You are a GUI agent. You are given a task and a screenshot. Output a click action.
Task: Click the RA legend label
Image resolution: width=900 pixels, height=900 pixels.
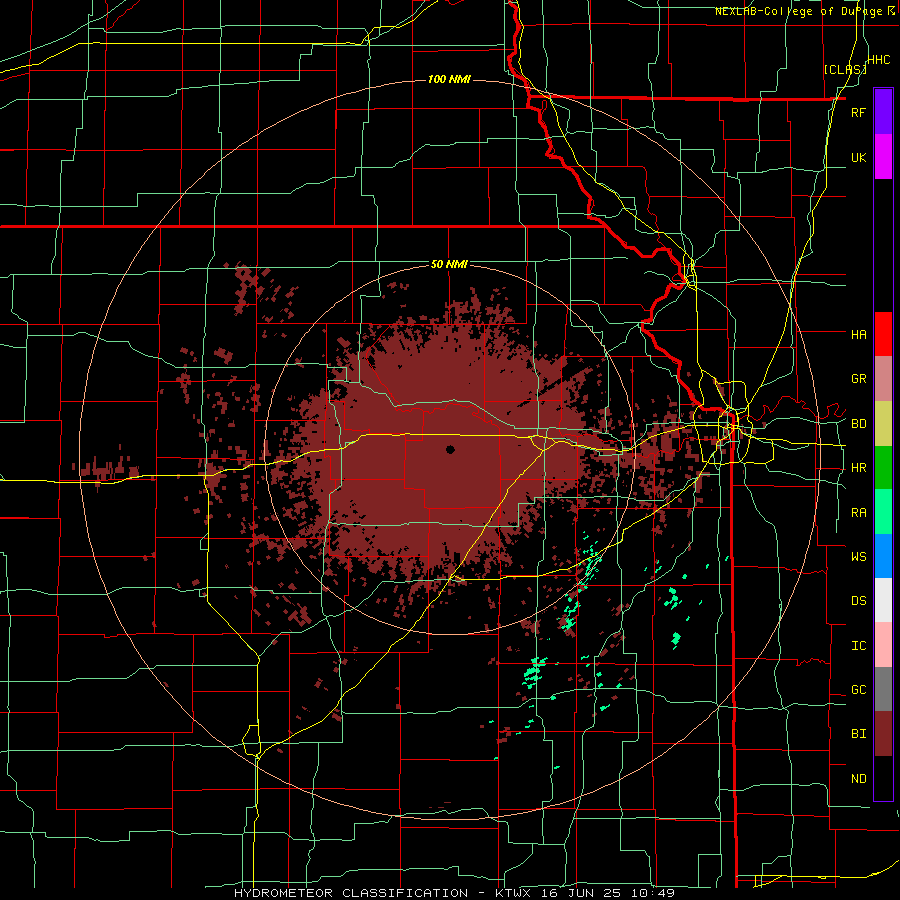tap(858, 513)
